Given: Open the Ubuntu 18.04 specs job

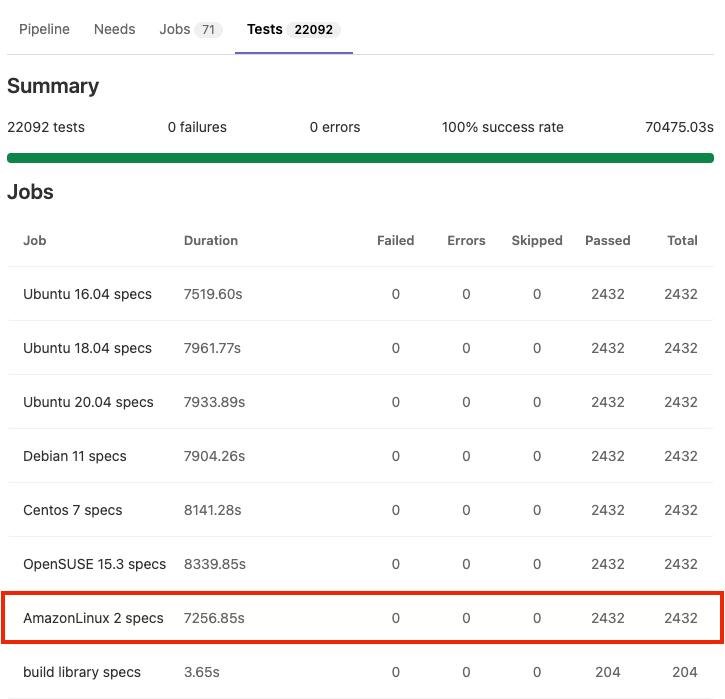Looking at the screenshot, I should point(87,348).
